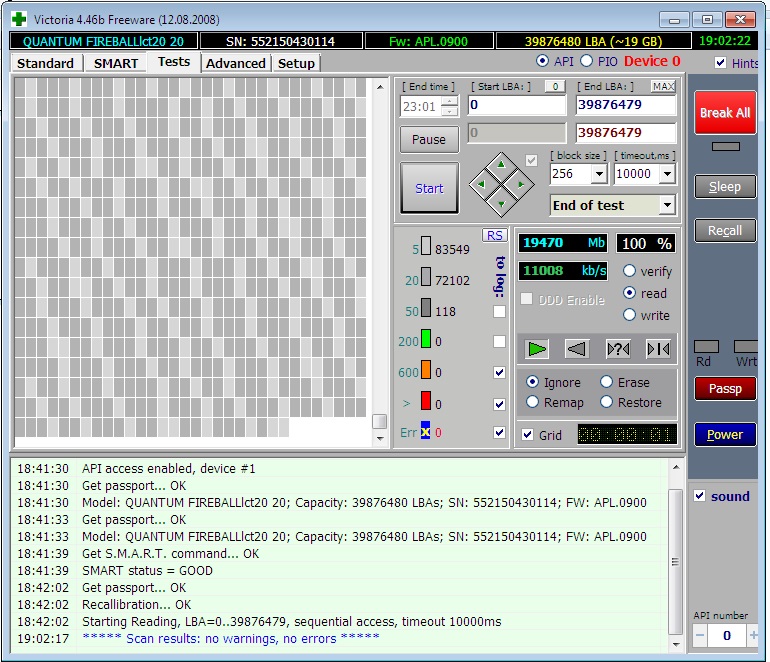Click the white 5 ms block indicator
770x662 pixels.
[426, 246]
